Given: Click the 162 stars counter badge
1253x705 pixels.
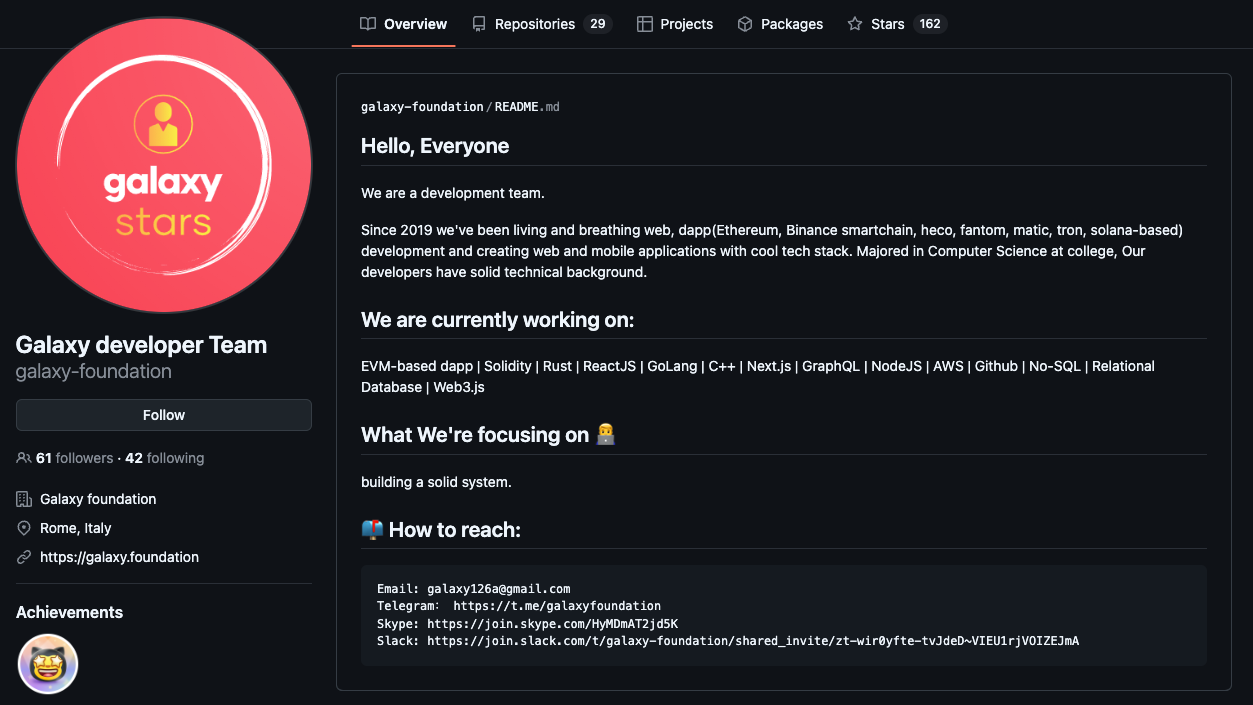Looking at the screenshot, I should (930, 24).
